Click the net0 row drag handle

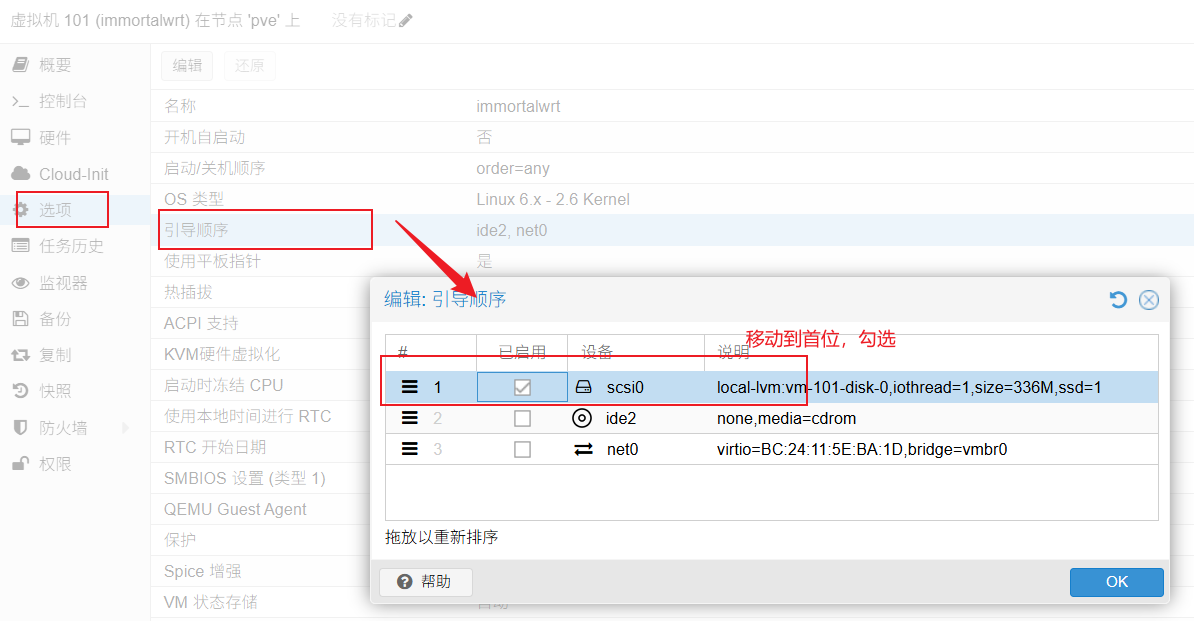(x=410, y=450)
